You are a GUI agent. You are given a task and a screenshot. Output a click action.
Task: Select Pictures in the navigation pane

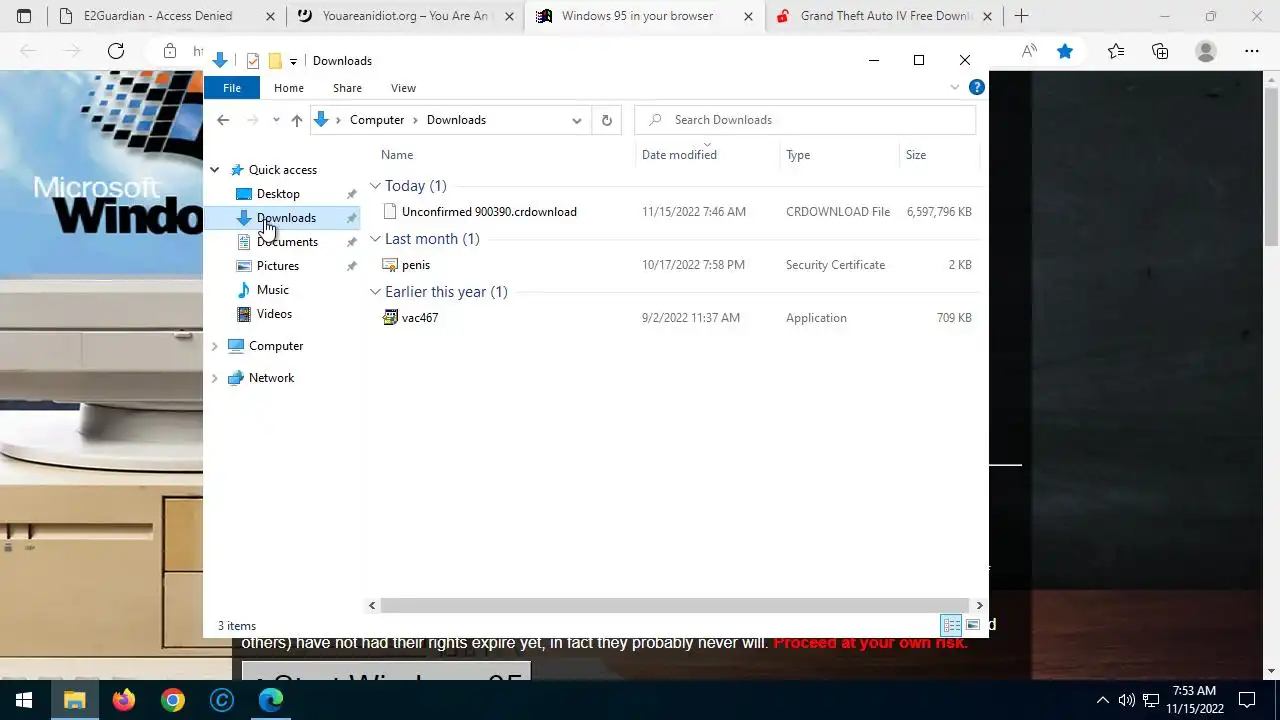277,266
